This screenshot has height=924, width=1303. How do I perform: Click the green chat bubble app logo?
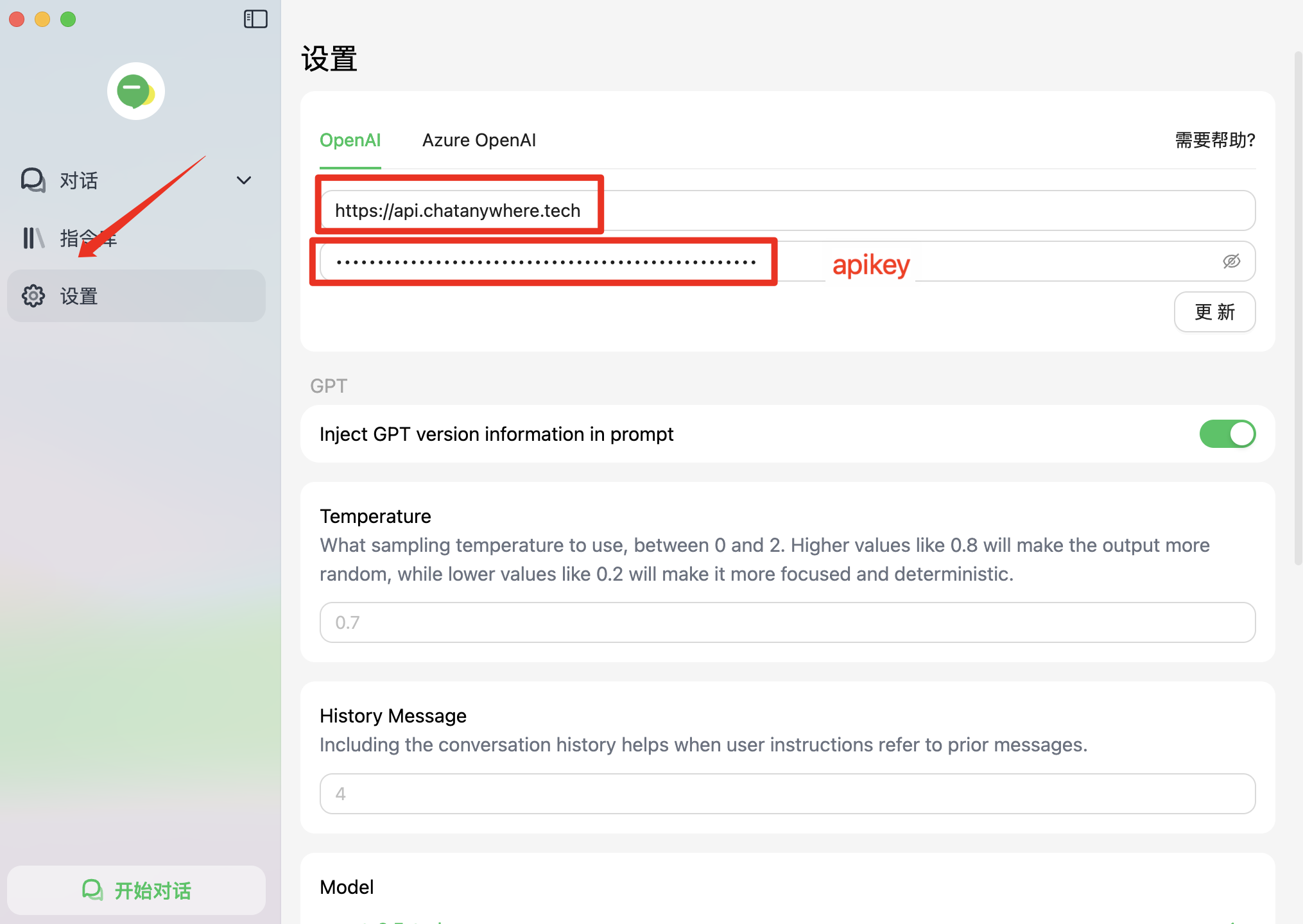coord(135,91)
